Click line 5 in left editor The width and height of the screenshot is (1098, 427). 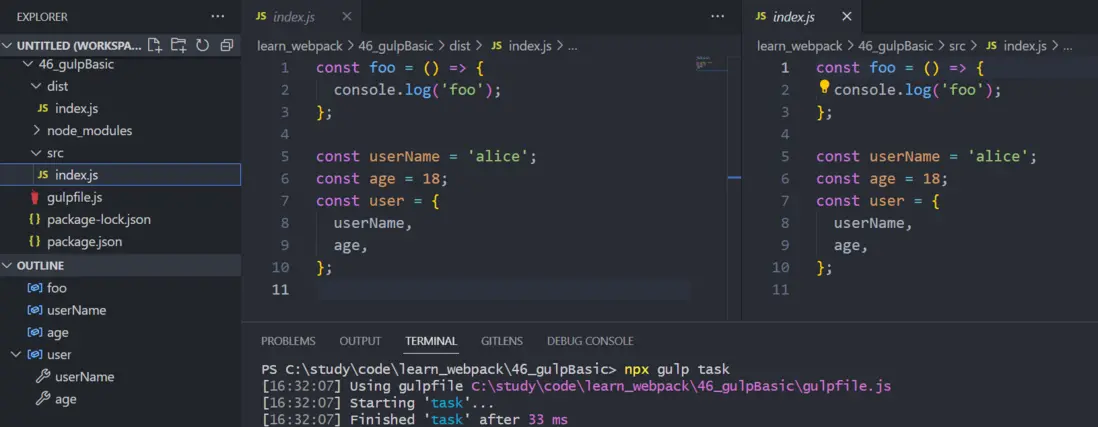coord(426,156)
